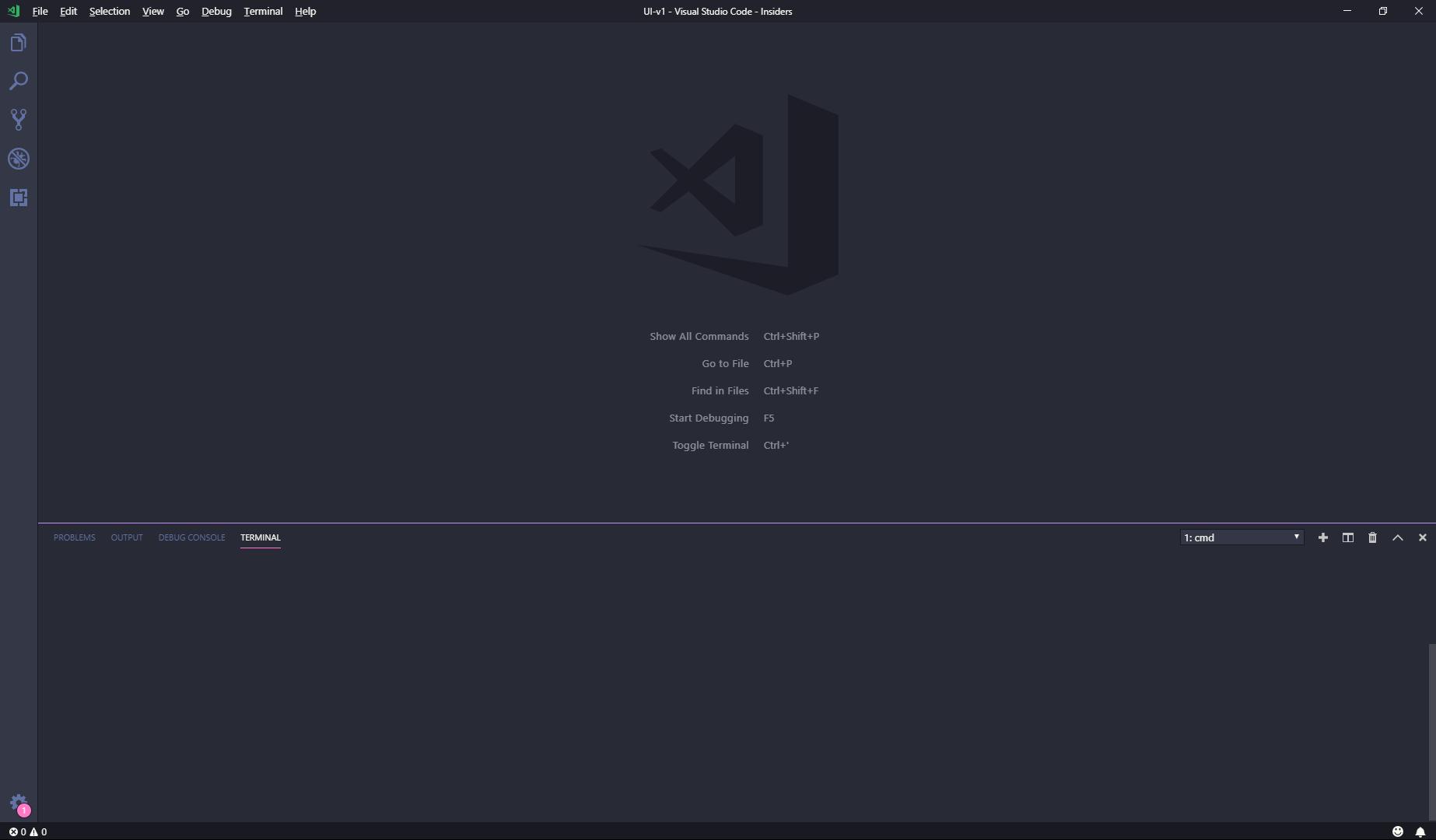
Task: Close the terminal panel with the X
Action: (1423, 537)
